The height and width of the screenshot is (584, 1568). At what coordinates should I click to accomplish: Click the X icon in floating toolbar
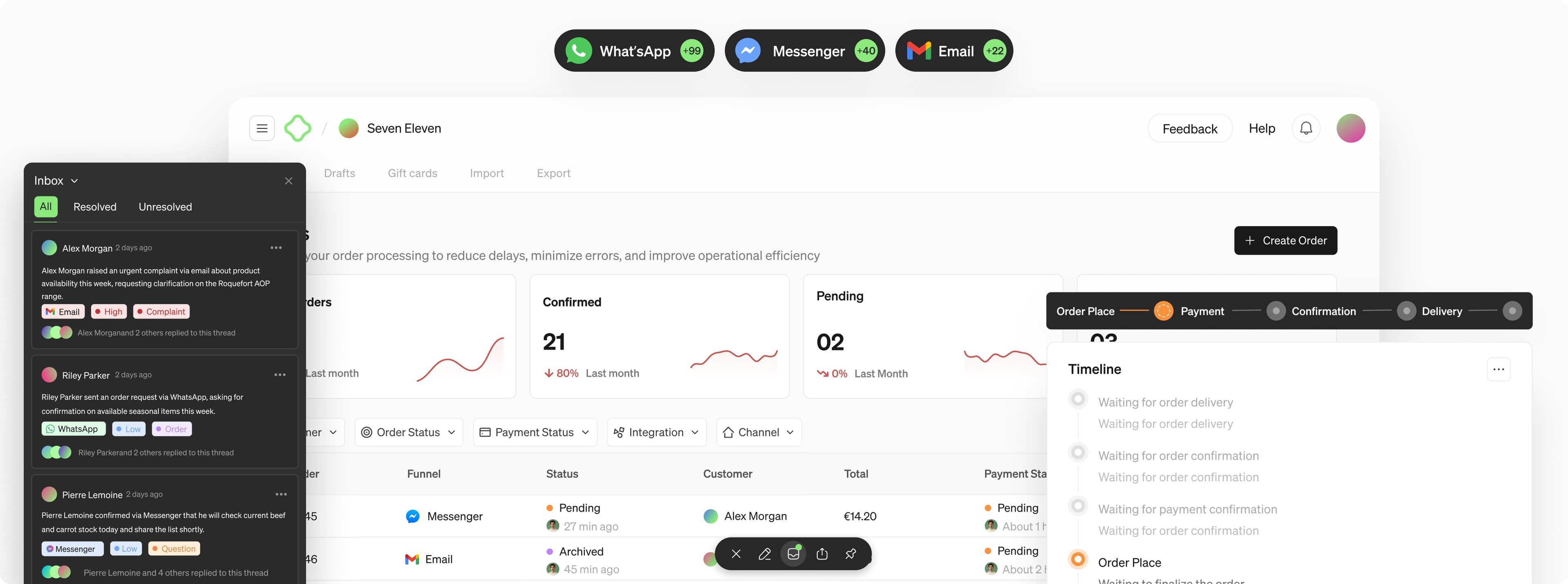(x=736, y=553)
